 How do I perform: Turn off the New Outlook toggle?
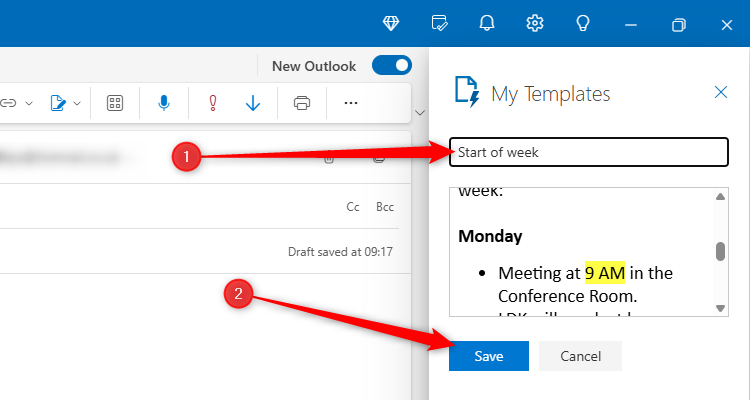click(x=391, y=66)
